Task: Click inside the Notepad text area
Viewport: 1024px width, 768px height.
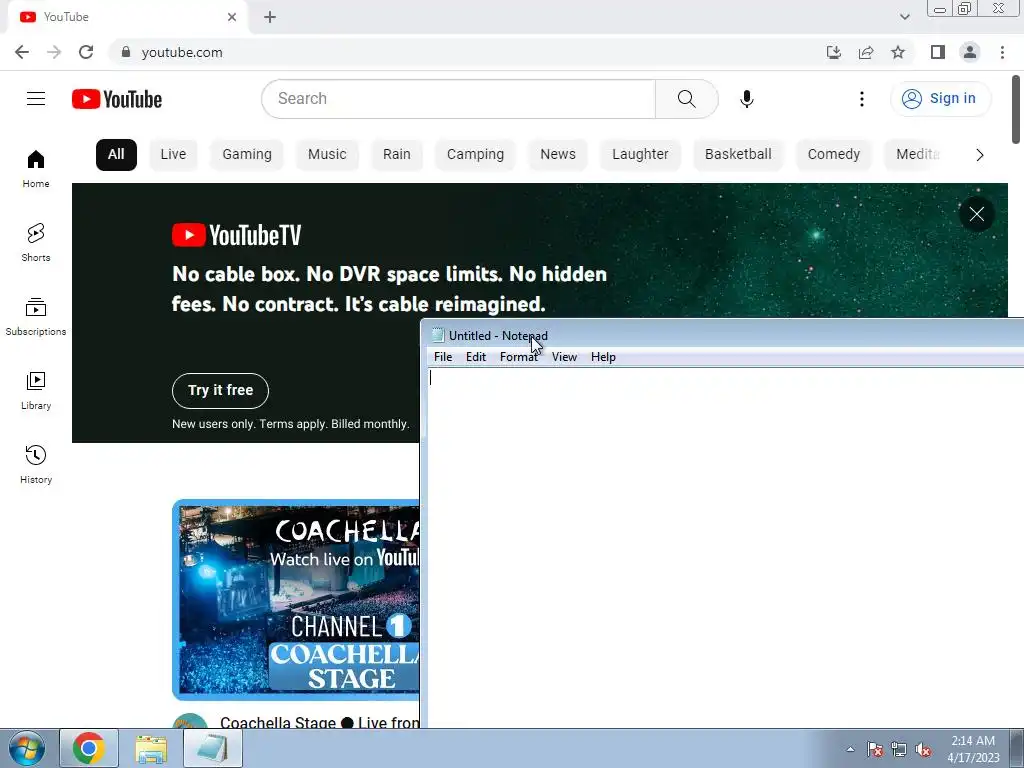Action: tap(725, 547)
